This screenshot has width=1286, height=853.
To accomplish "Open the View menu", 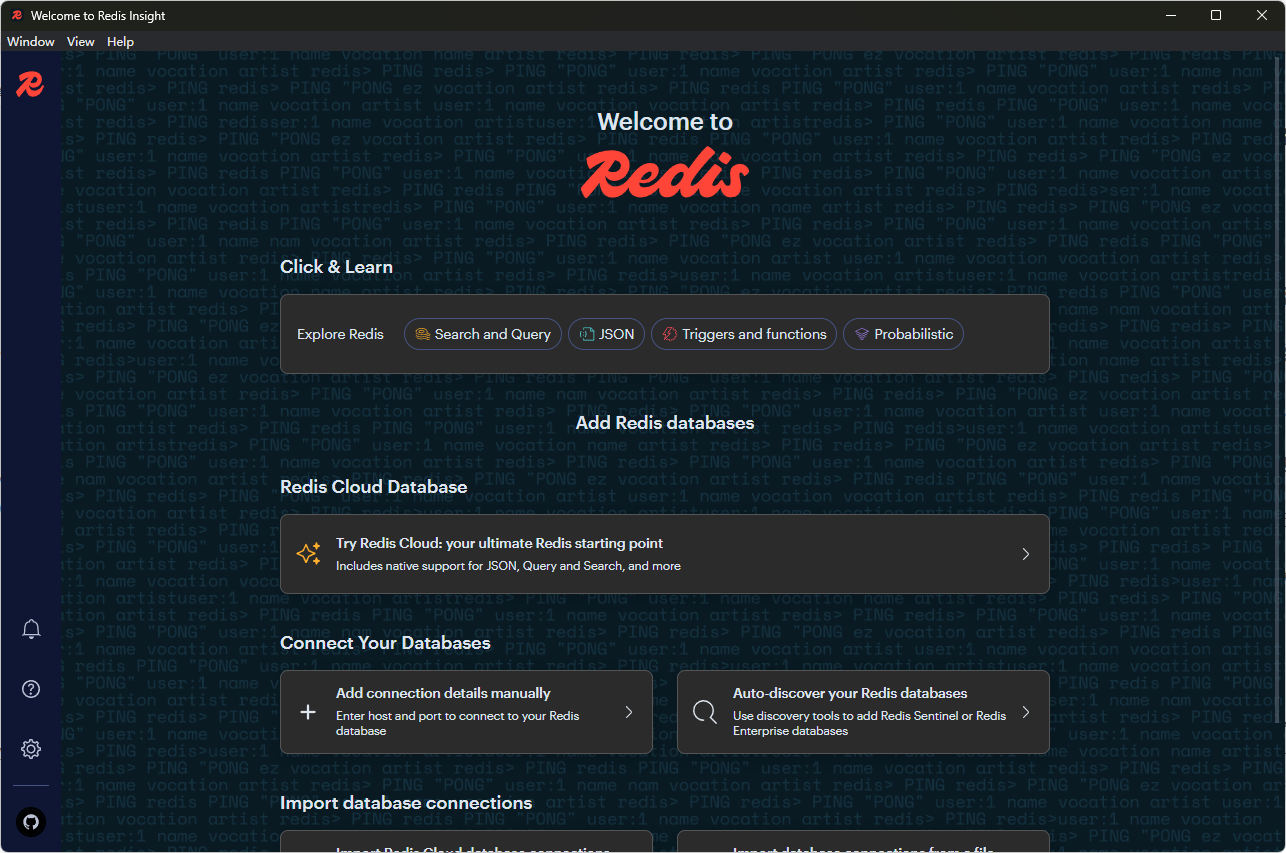I will coord(81,42).
